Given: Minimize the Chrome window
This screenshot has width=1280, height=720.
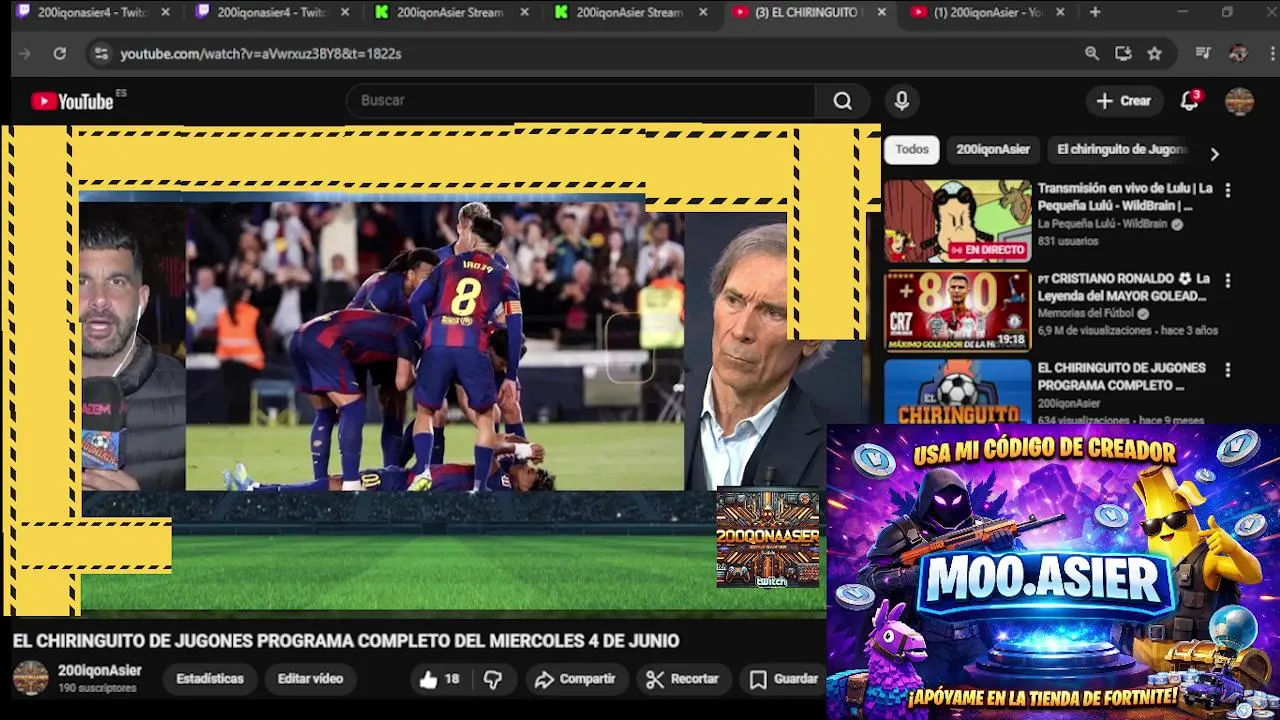Looking at the screenshot, I should 1183,12.
